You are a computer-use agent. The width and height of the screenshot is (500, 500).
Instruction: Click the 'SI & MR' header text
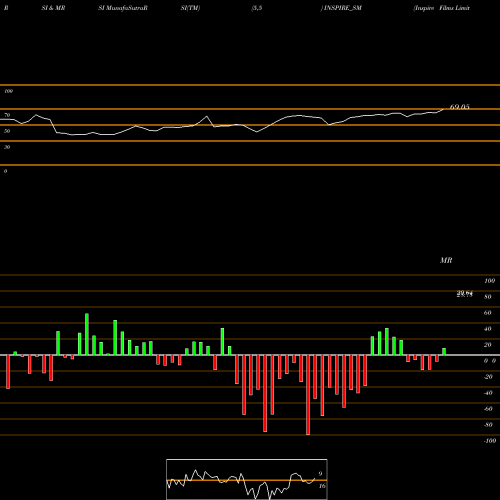tap(53, 8)
